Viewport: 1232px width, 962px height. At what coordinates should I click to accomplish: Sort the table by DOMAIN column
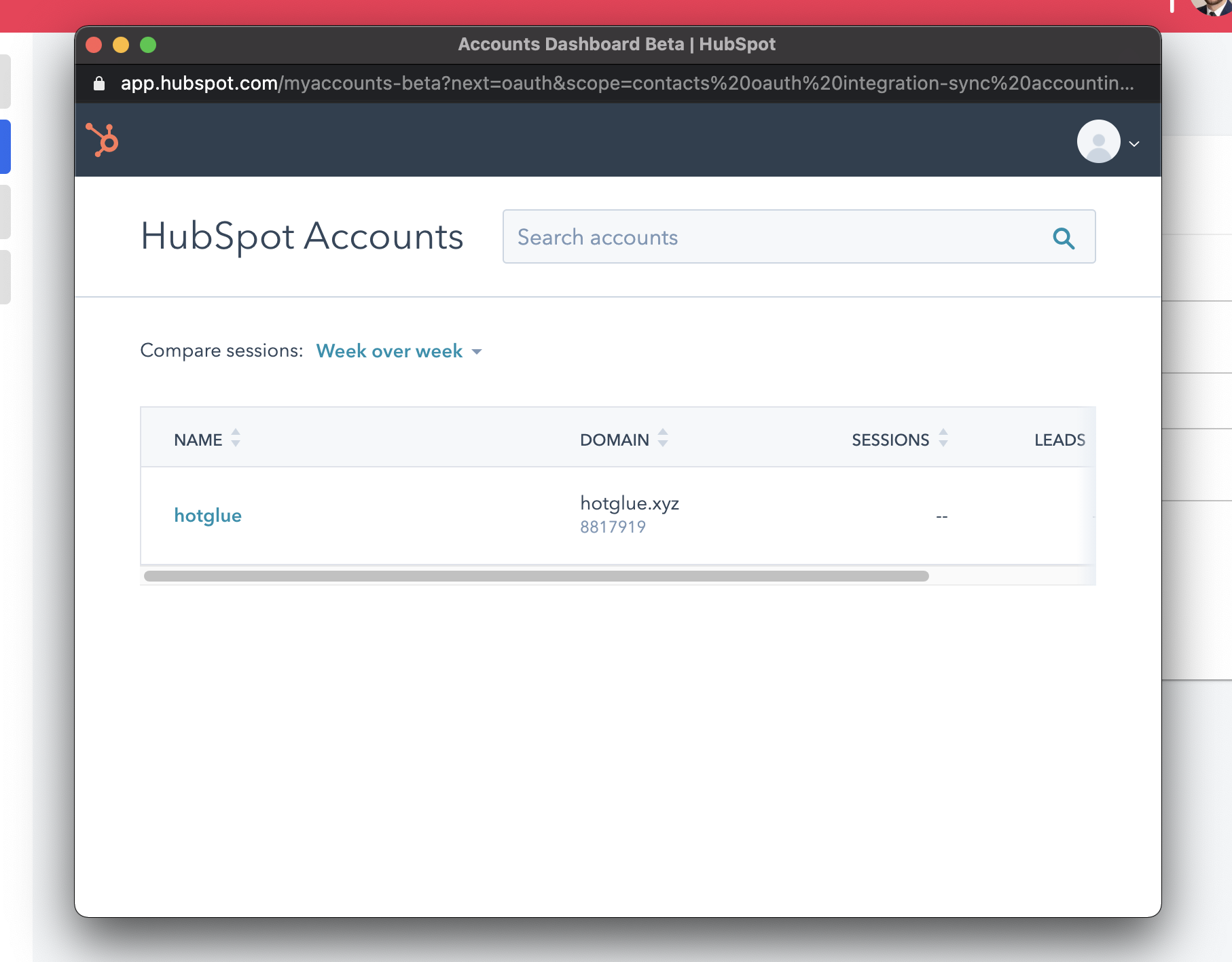pos(623,440)
